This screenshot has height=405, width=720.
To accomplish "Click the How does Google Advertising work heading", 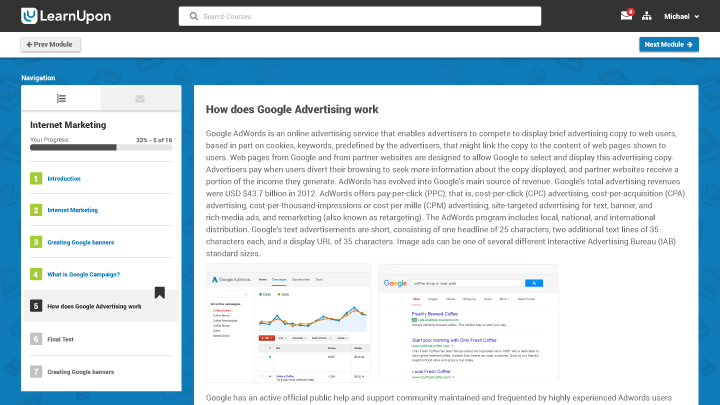I will click(292, 109).
